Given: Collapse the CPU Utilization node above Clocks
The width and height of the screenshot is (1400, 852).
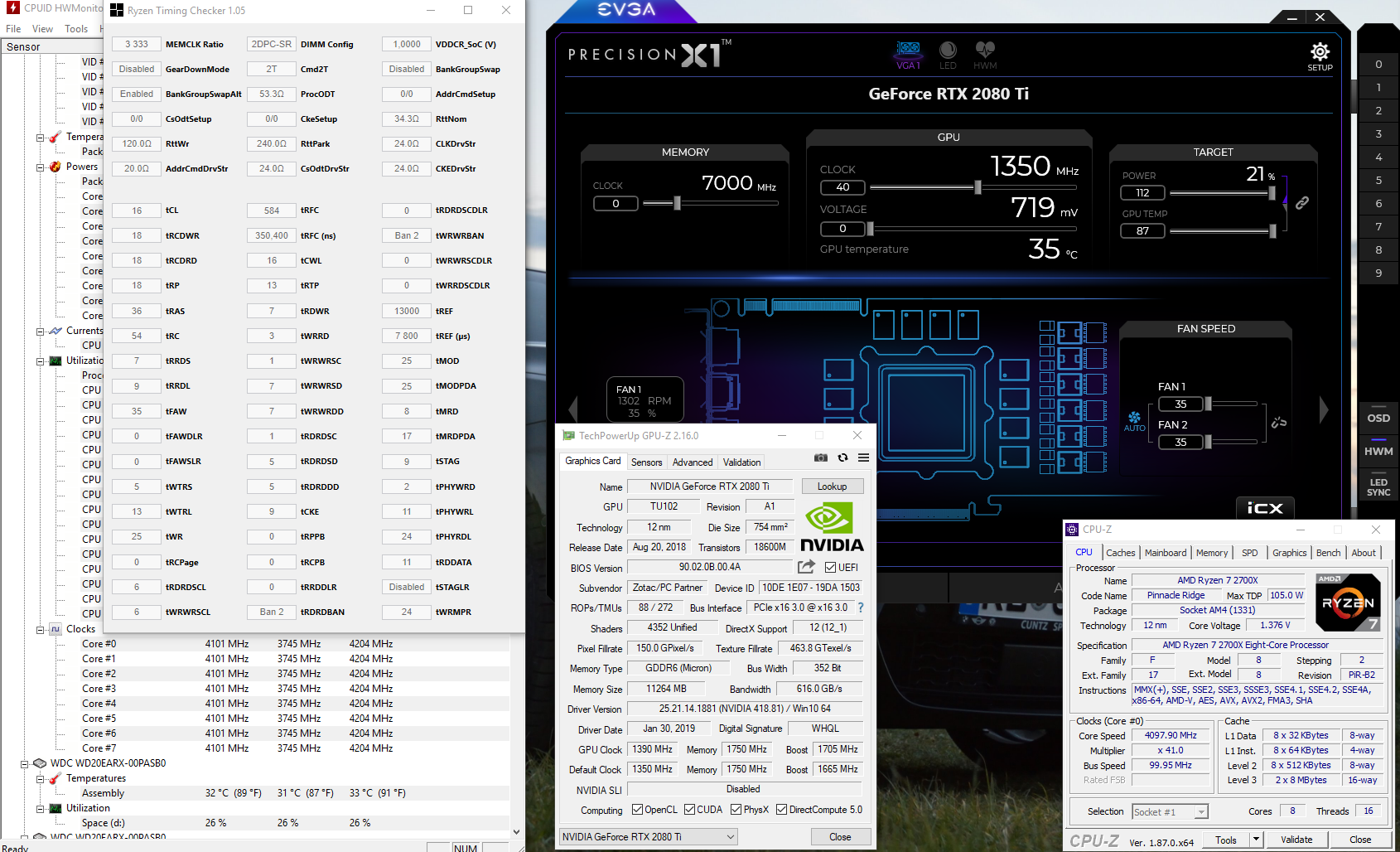Looking at the screenshot, I should click(x=40, y=361).
